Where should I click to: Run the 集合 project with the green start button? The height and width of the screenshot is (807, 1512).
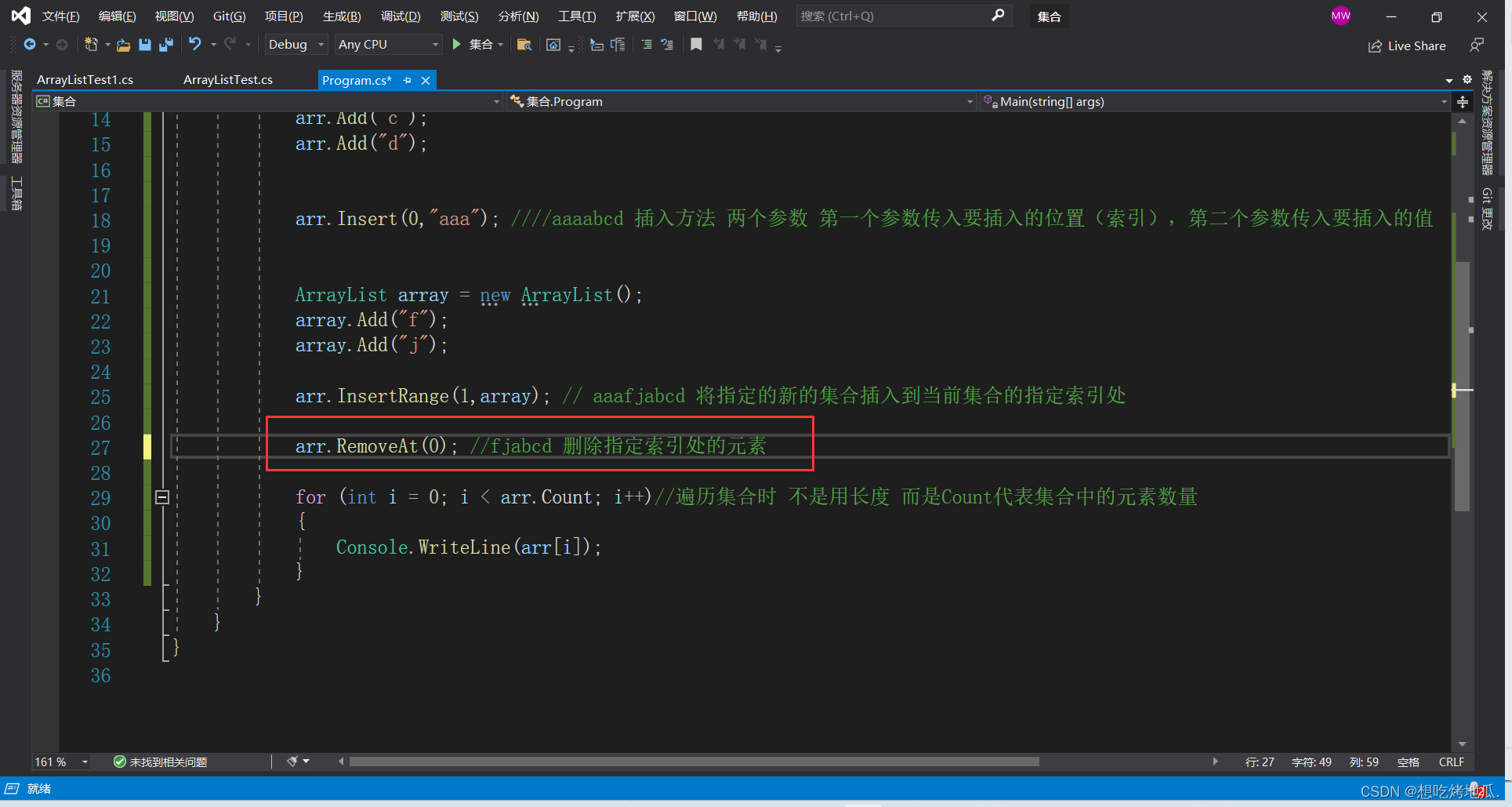(x=458, y=45)
